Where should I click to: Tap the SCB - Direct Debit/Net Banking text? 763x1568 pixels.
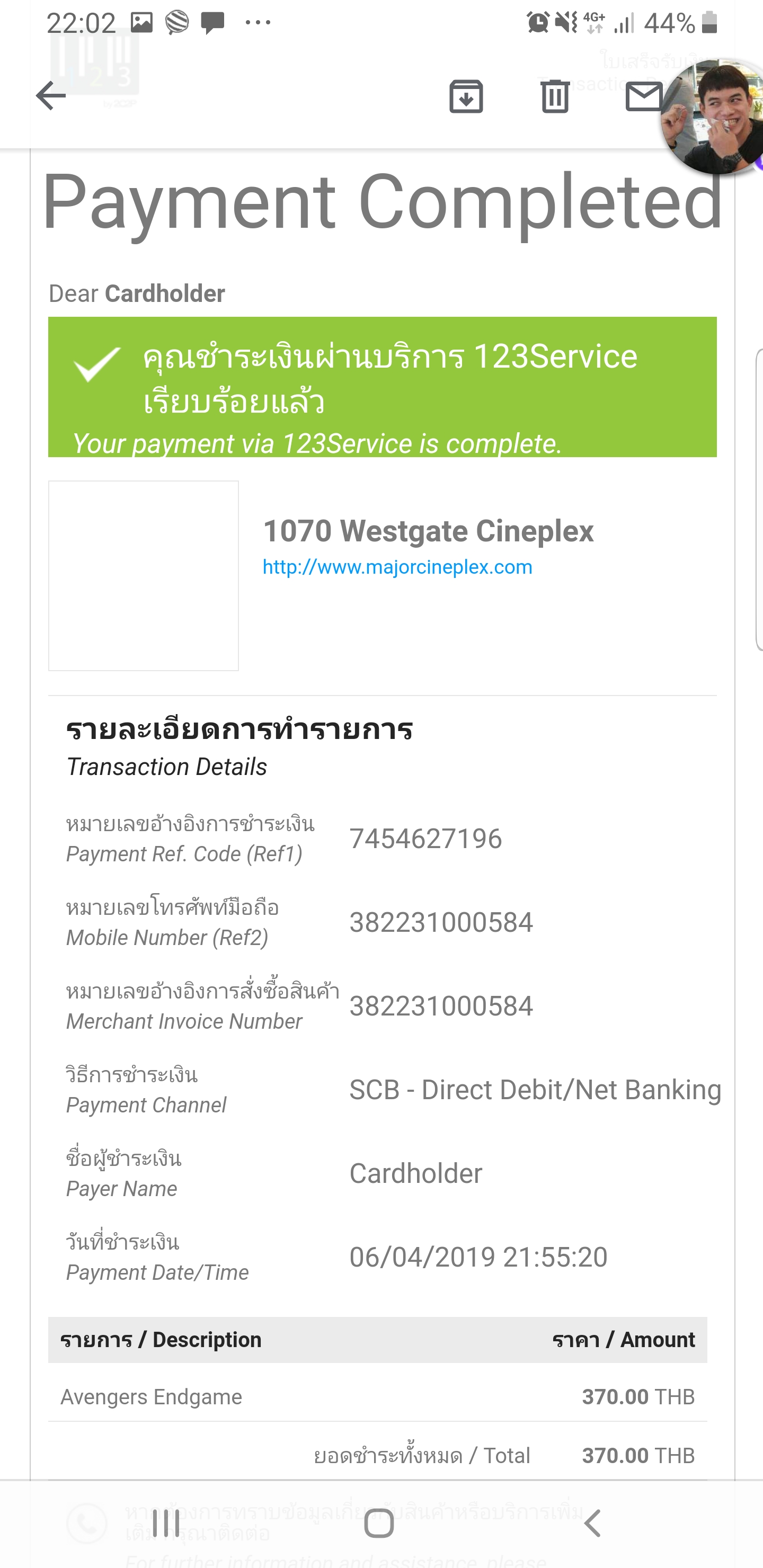[535, 1090]
